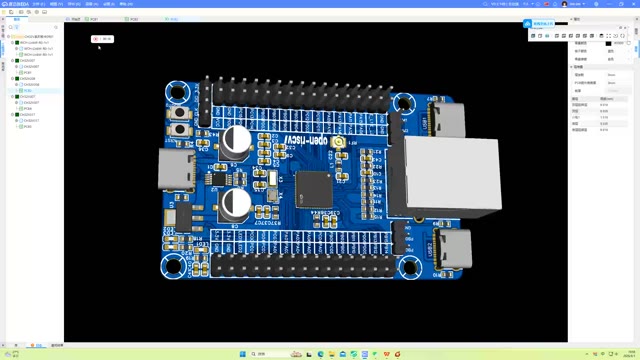The height and width of the screenshot is (360, 640).
Task: Open the second menu in the menu bar
Action: (x=56, y=4)
